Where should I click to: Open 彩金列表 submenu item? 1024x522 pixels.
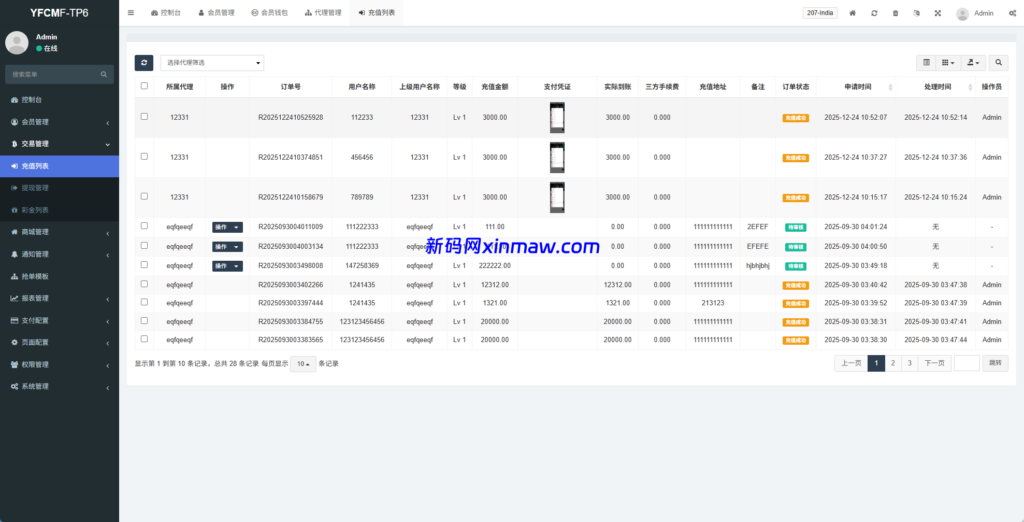(x=59, y=210)
